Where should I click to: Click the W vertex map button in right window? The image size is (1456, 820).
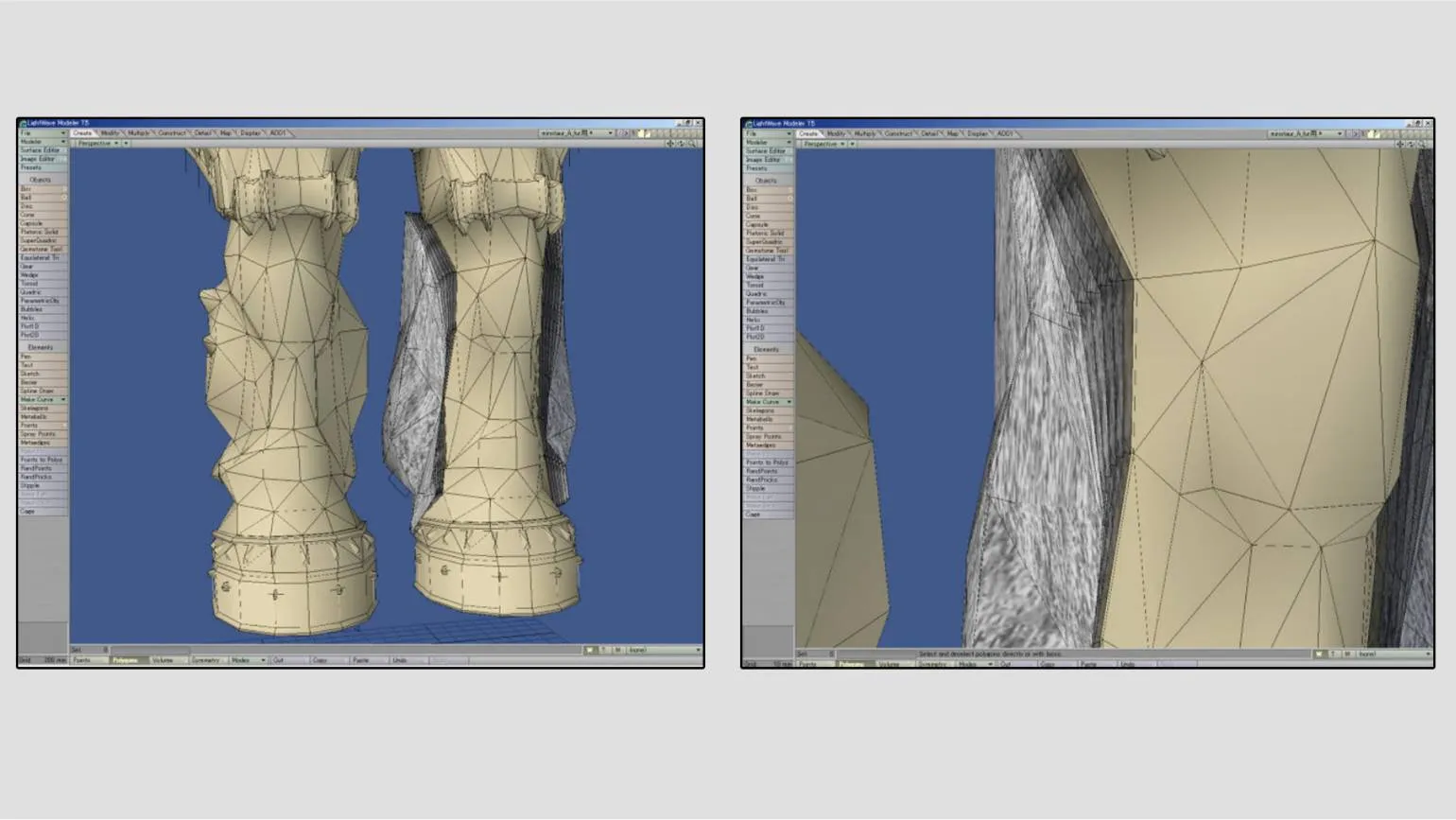(1319, 654)
